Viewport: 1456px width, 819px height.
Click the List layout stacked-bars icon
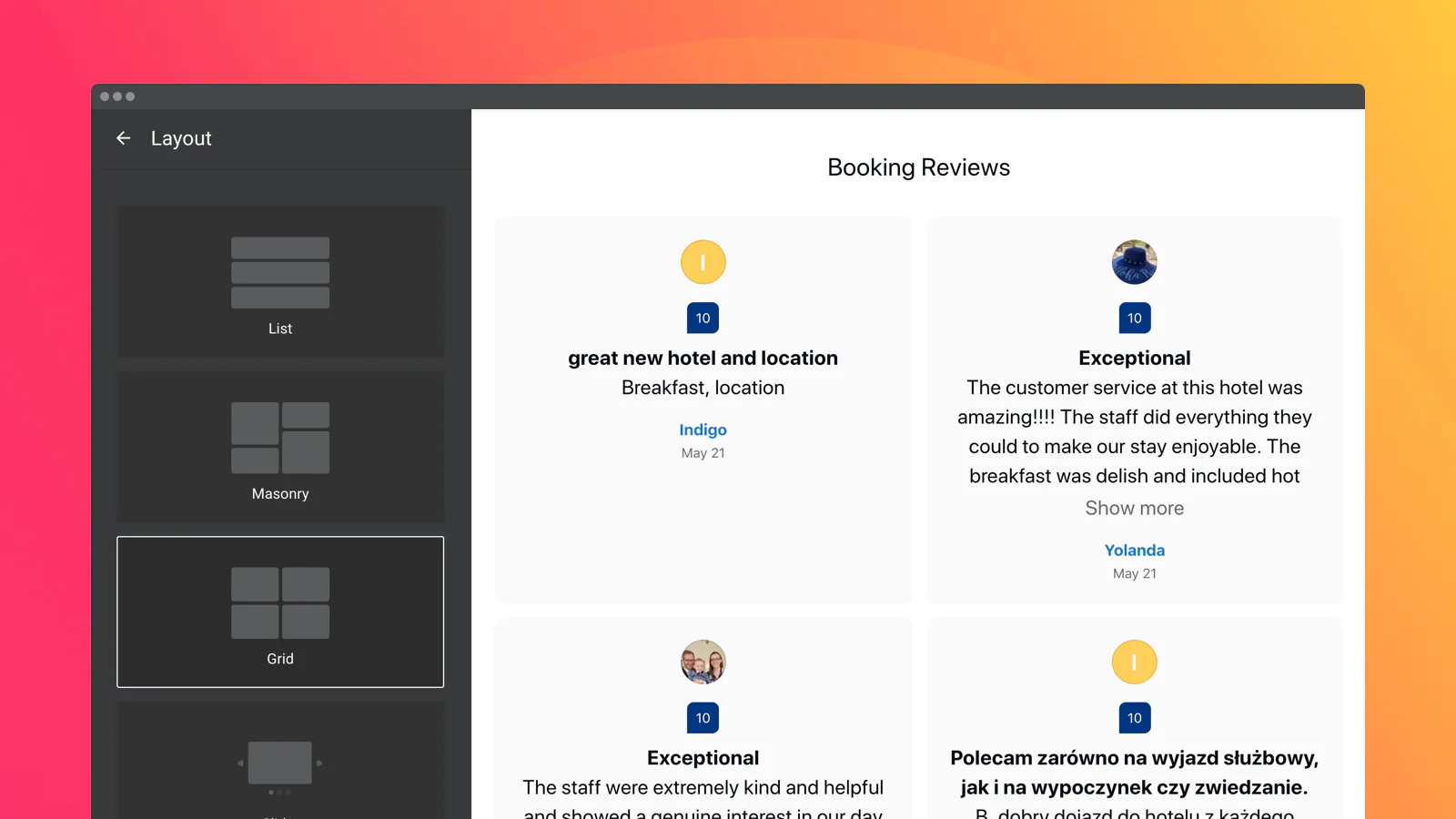pos(280,272)
